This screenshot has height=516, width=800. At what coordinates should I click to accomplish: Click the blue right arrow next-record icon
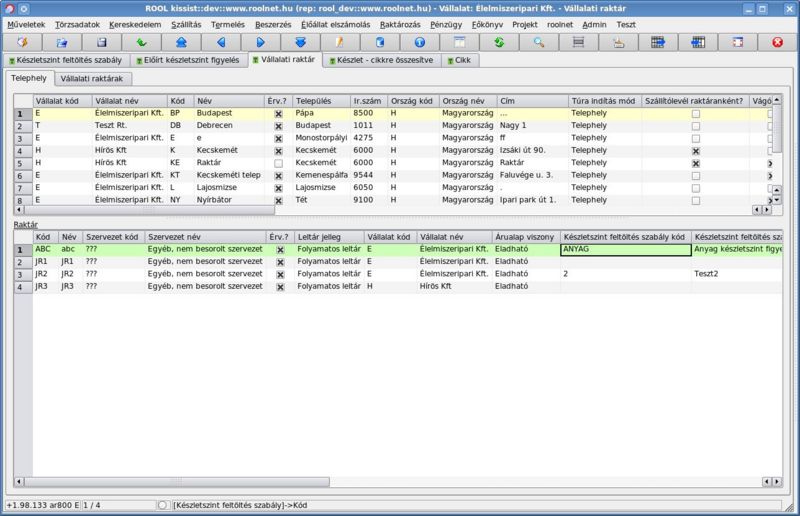pos(260,42)
